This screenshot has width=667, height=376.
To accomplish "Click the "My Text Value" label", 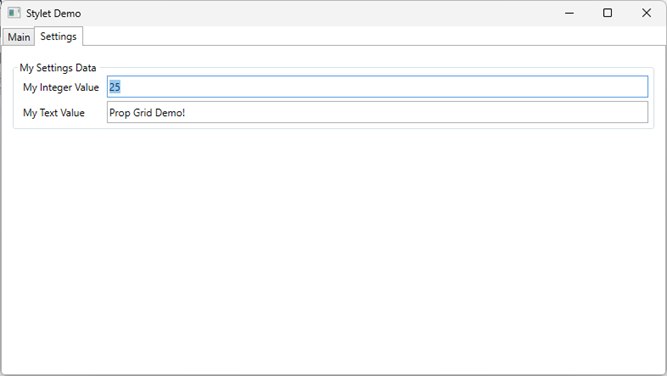I will point(54,113).
